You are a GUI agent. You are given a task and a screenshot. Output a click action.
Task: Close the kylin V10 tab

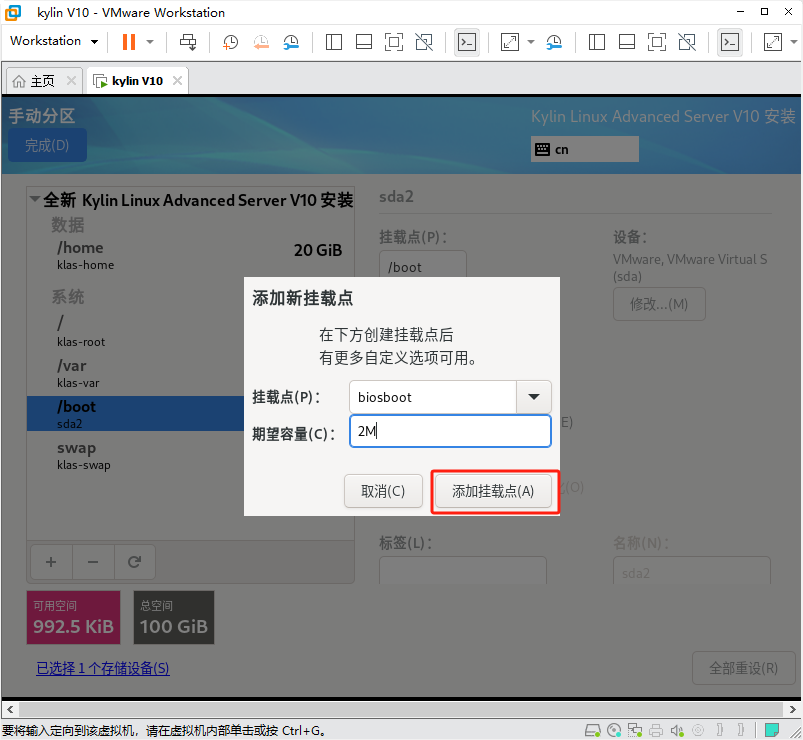177,80
